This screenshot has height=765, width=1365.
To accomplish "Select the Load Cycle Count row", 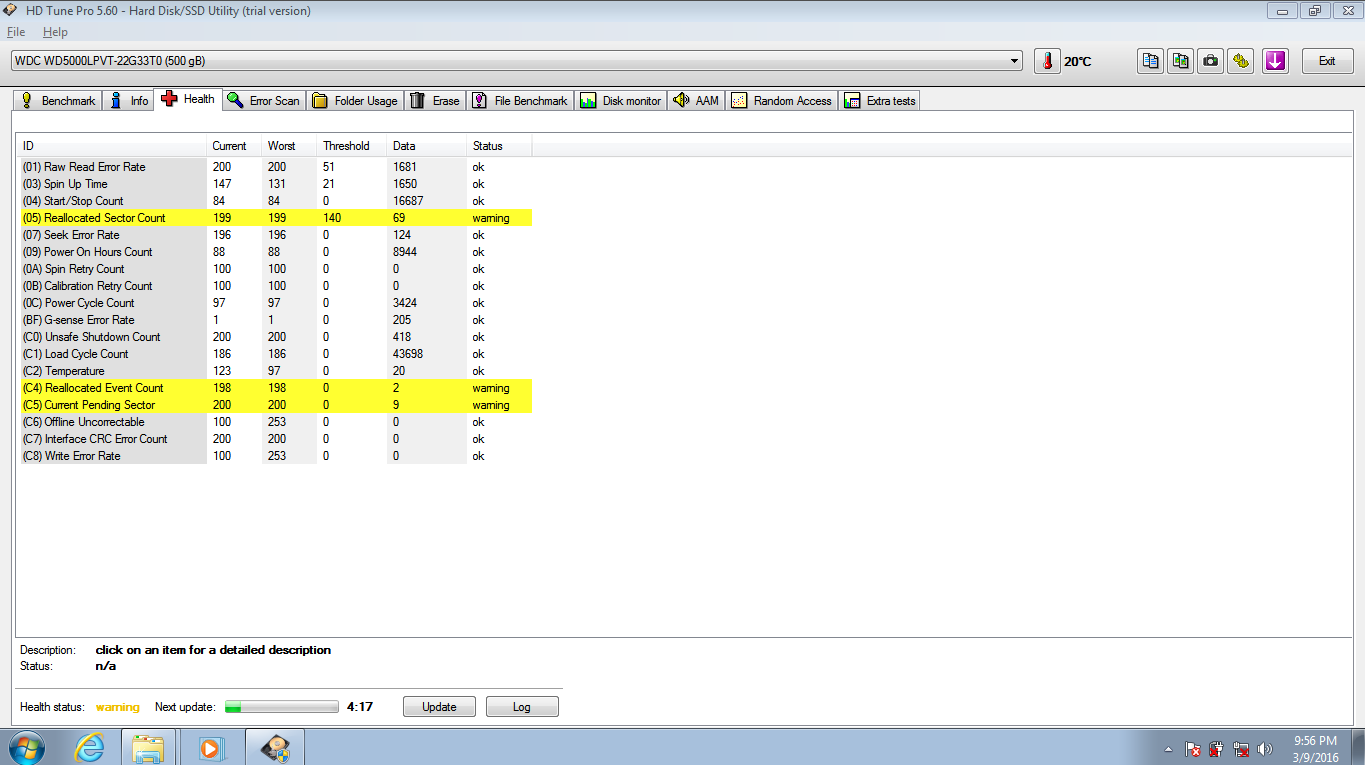I will 274,354.
